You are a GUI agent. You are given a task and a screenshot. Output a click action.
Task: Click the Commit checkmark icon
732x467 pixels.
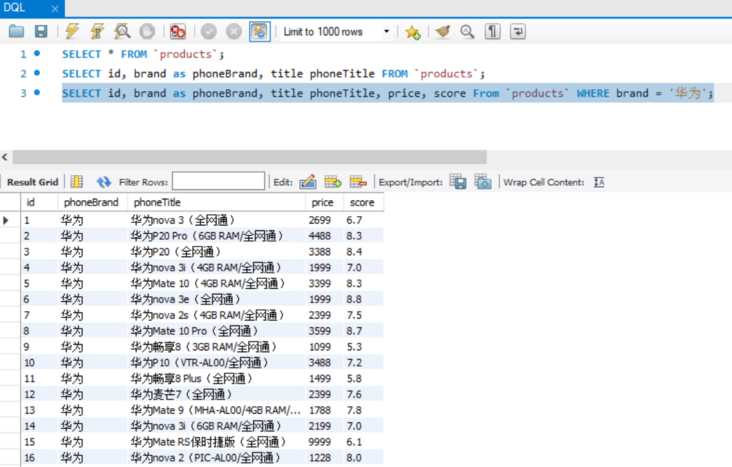208,32
